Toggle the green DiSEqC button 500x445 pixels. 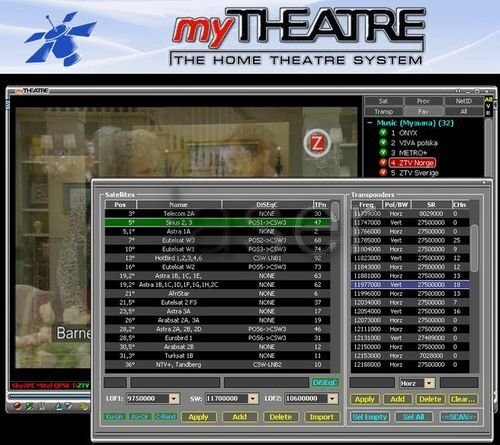[325, 383]
